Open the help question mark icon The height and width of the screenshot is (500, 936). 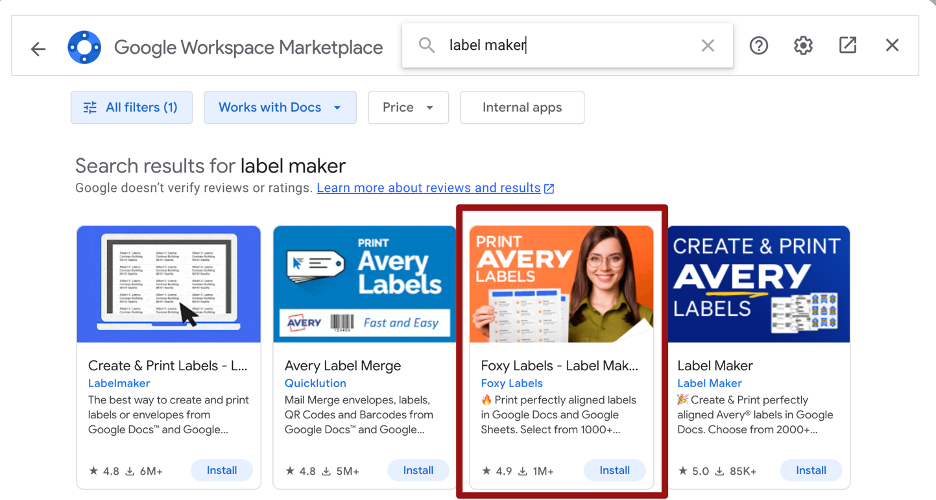759,46
